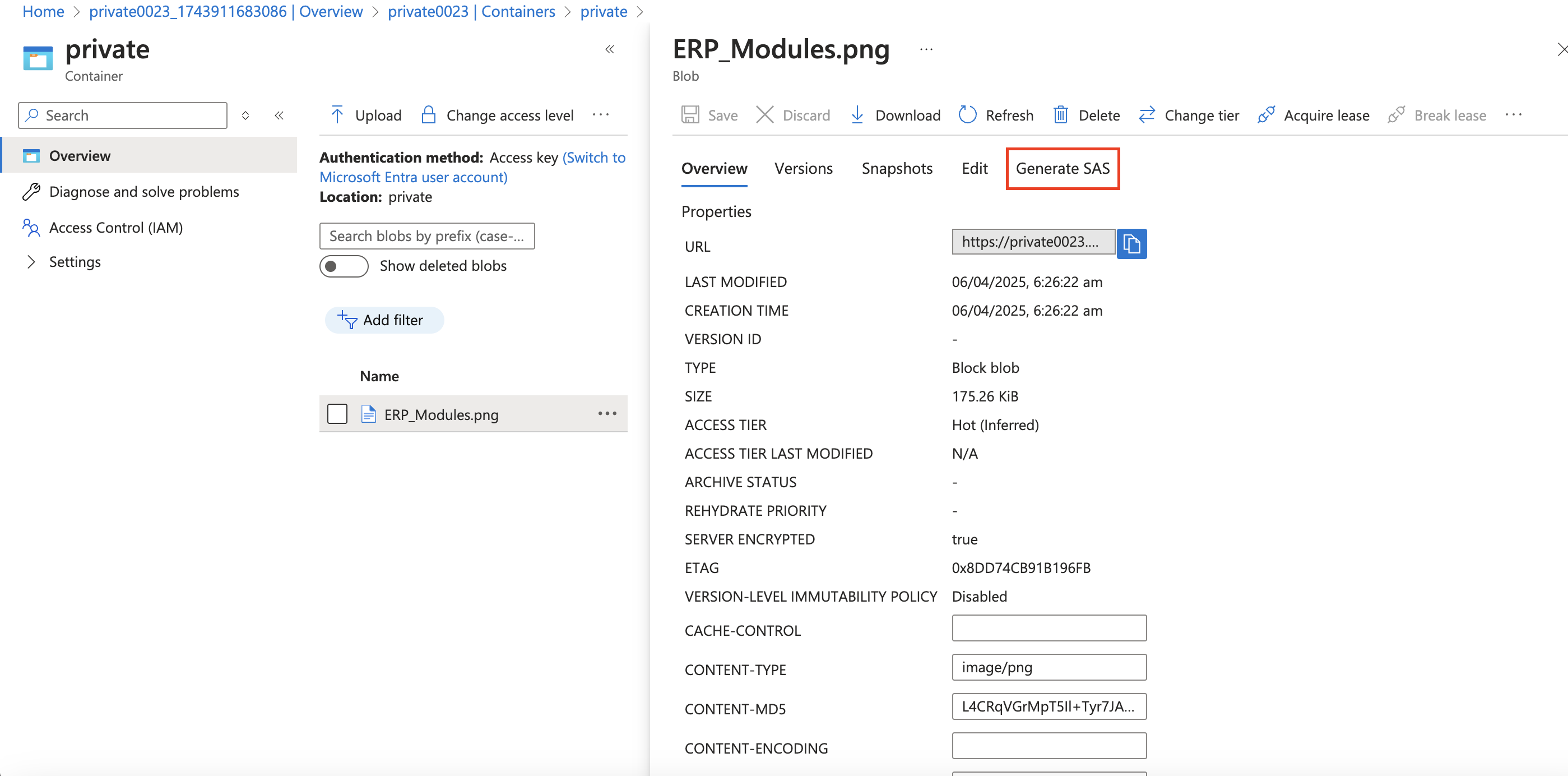Screen dimensions: 1568x776
Task: Click the CONTENT-ENCODING input field
Action: point(1049,746)
